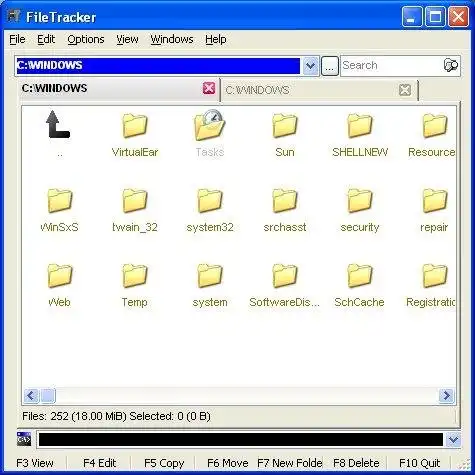The height and width of the screenshot is (475, 475).
Task: Open the Edit menu
Action: (46, 39)
